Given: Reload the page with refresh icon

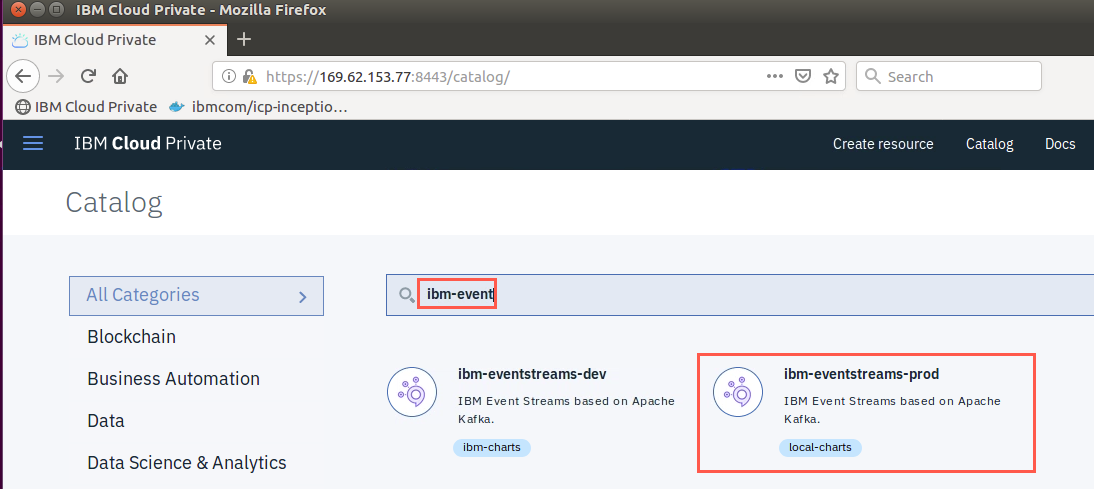Looking at the screenshot, I should [88, 77].
